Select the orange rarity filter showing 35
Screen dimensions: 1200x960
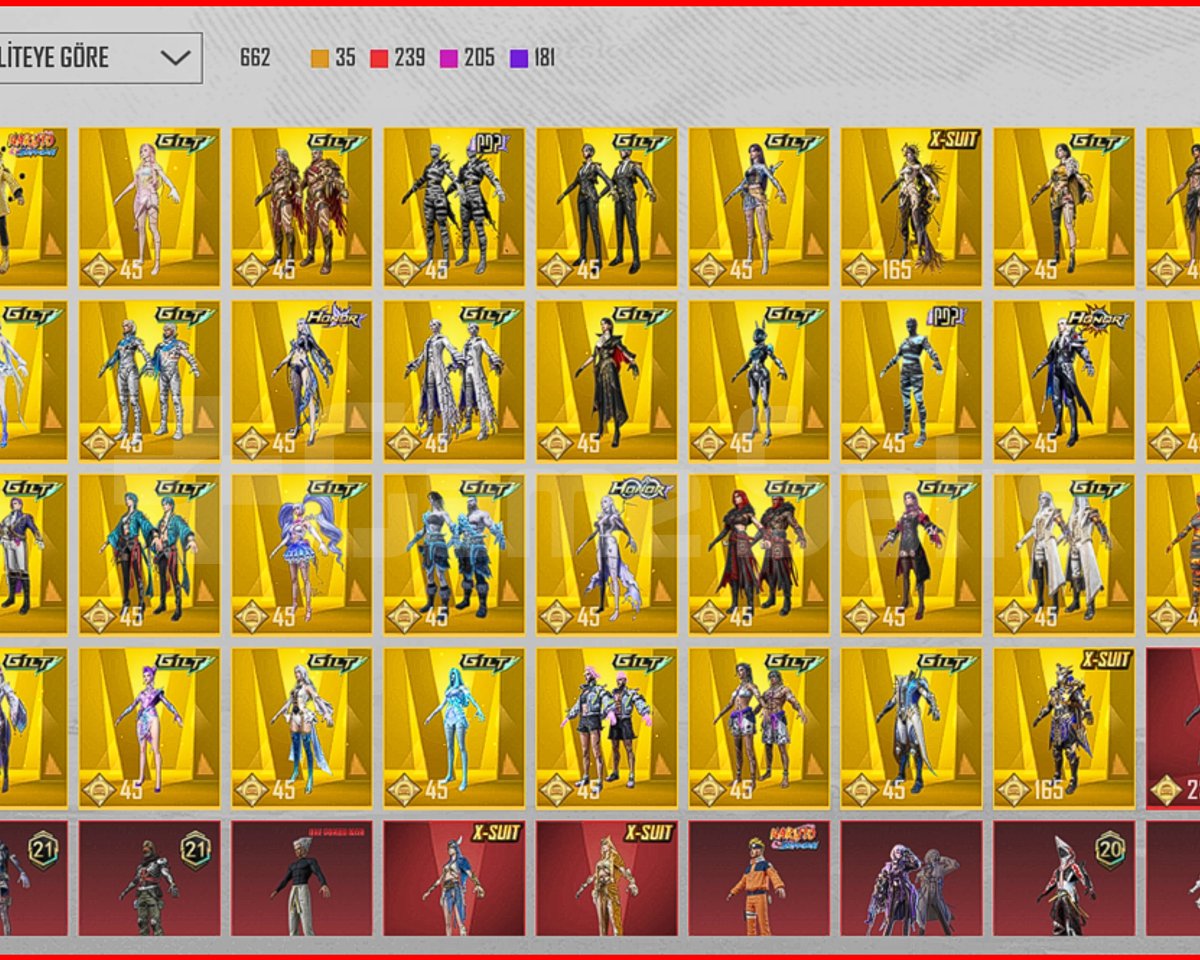333,58
